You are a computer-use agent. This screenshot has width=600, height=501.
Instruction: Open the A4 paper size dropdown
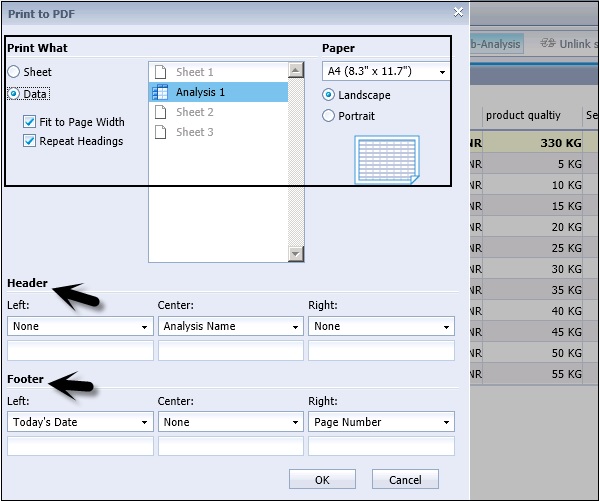click(386, 72)
